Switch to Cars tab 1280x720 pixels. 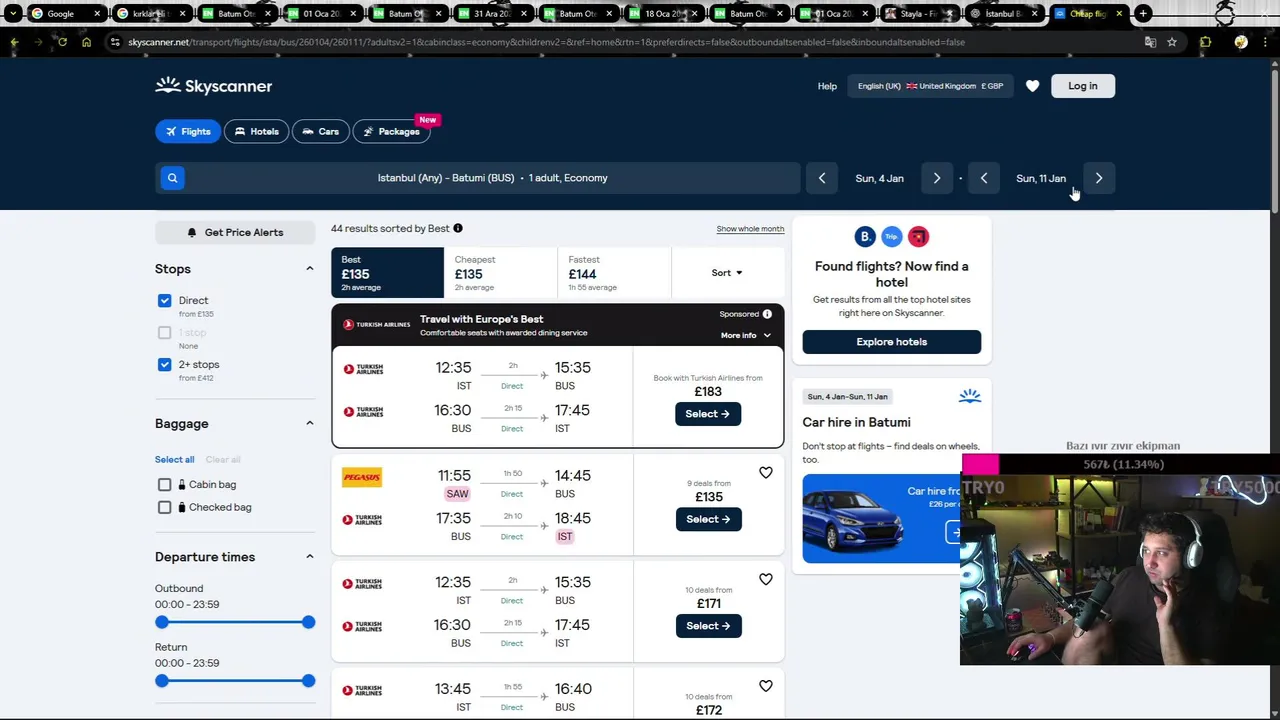[x=320, y=131]
